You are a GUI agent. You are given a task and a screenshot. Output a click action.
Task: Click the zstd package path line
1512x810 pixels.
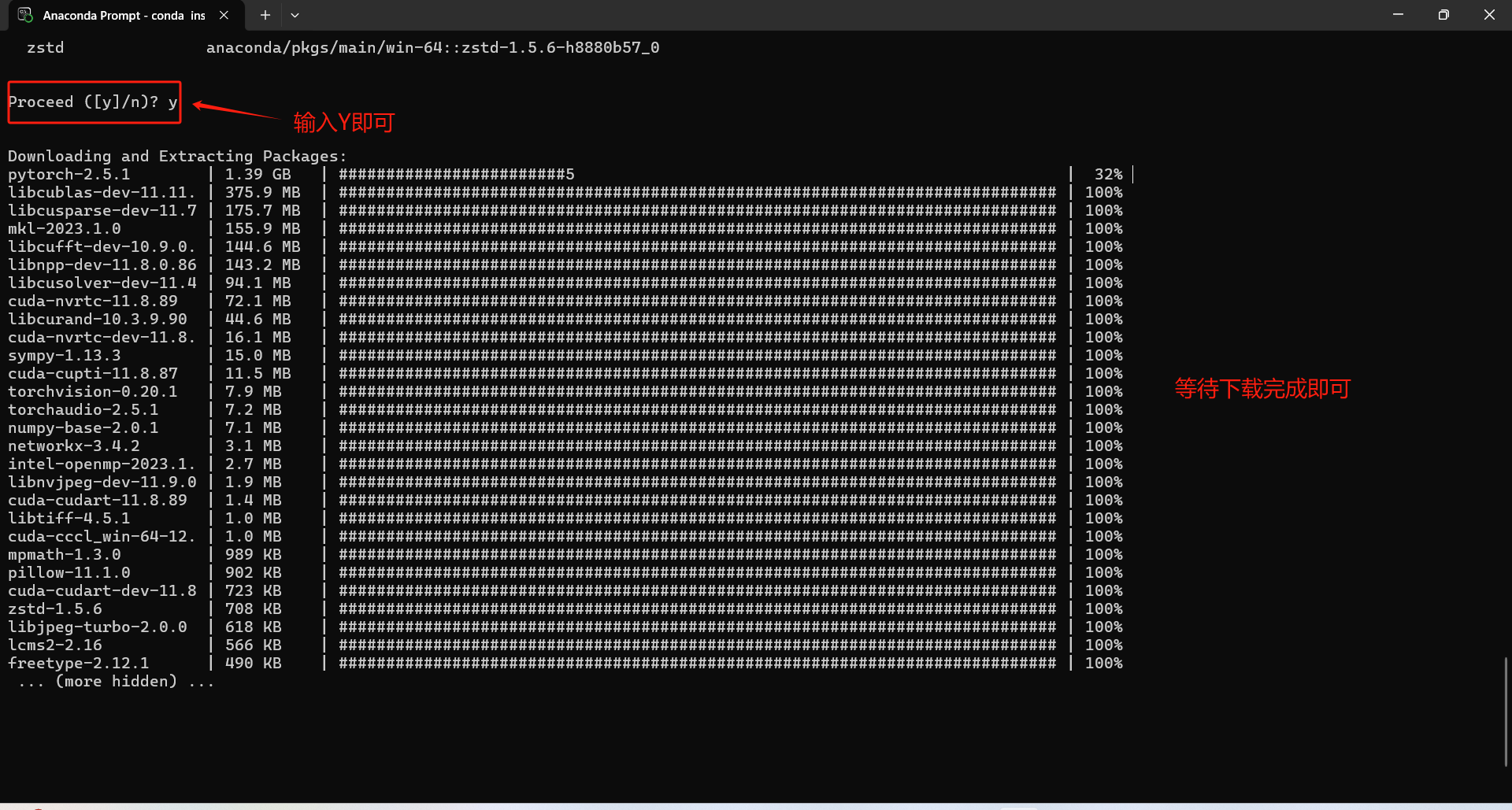click(x=343, y=47)
